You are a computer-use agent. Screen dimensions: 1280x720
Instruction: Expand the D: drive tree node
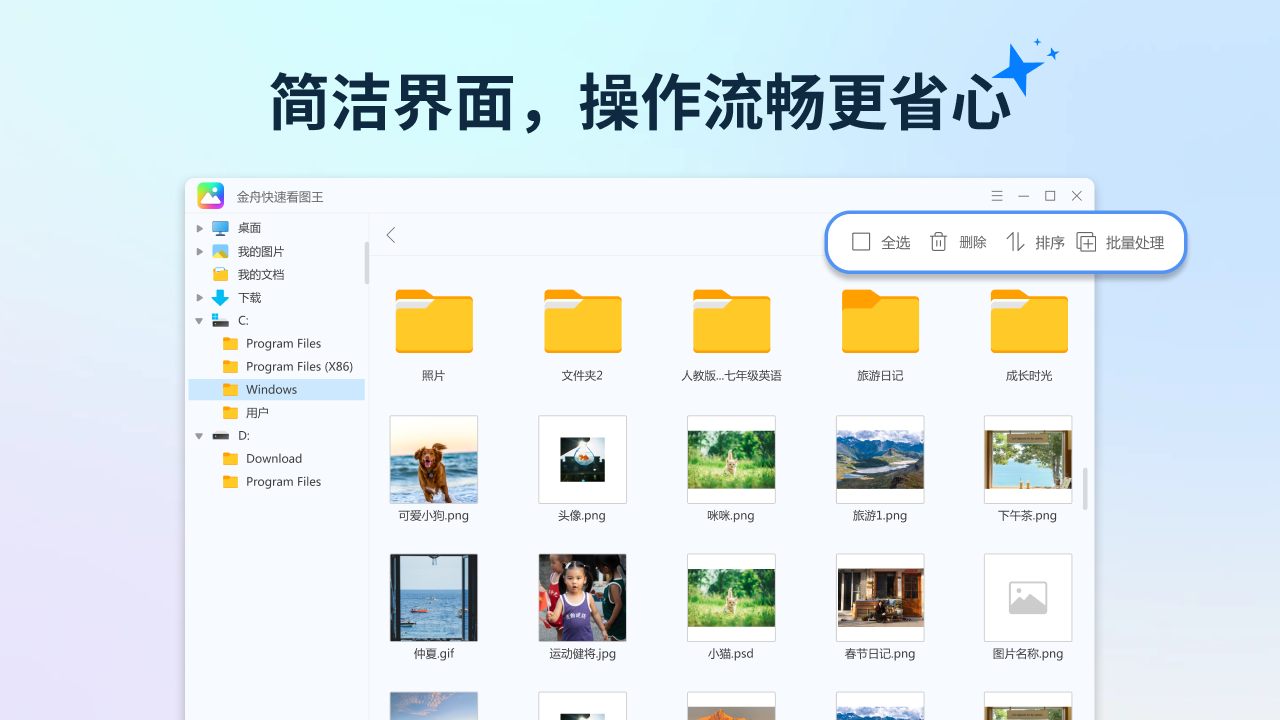(x=200, y=435)
